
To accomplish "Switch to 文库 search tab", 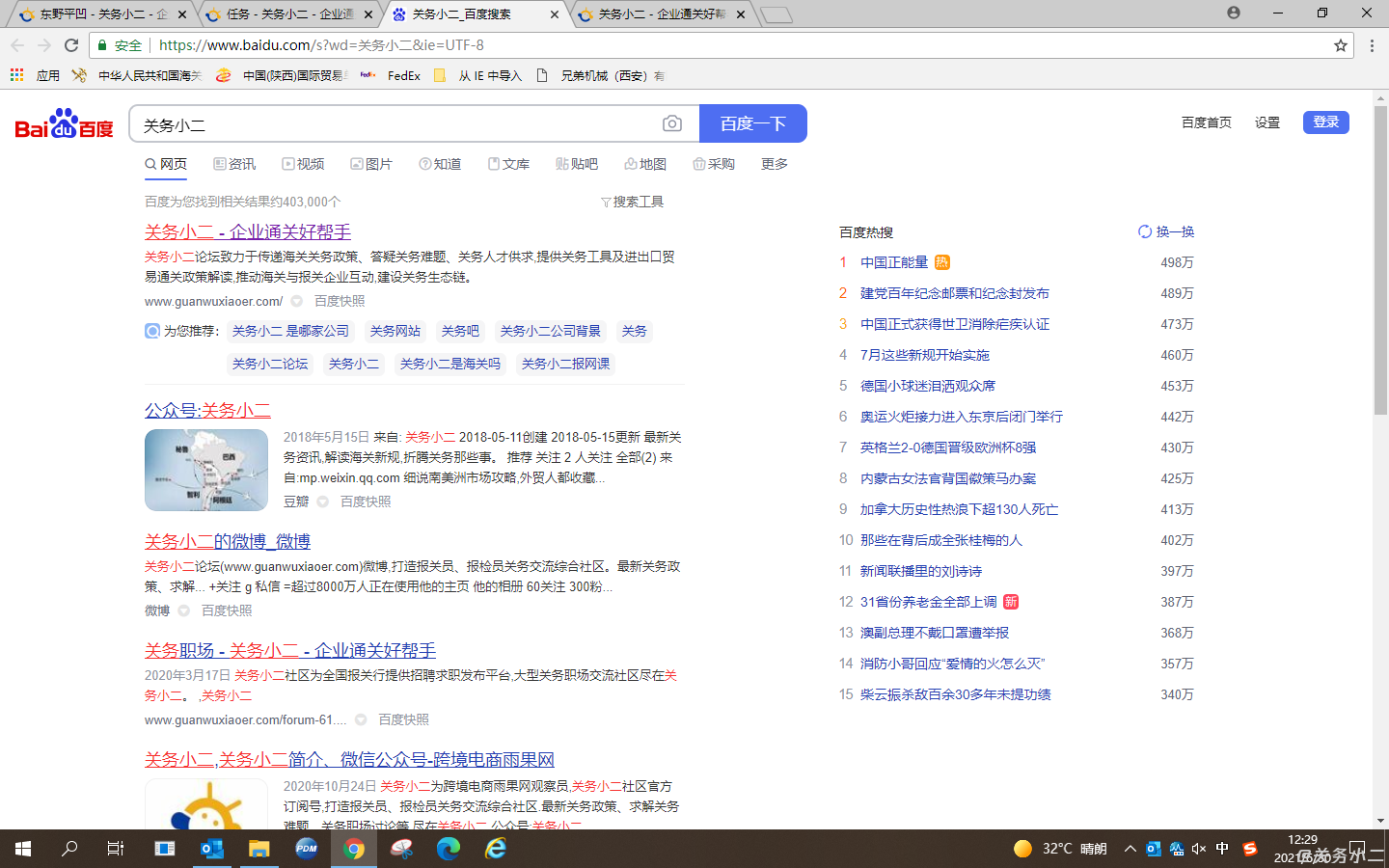I will (508, 164).
